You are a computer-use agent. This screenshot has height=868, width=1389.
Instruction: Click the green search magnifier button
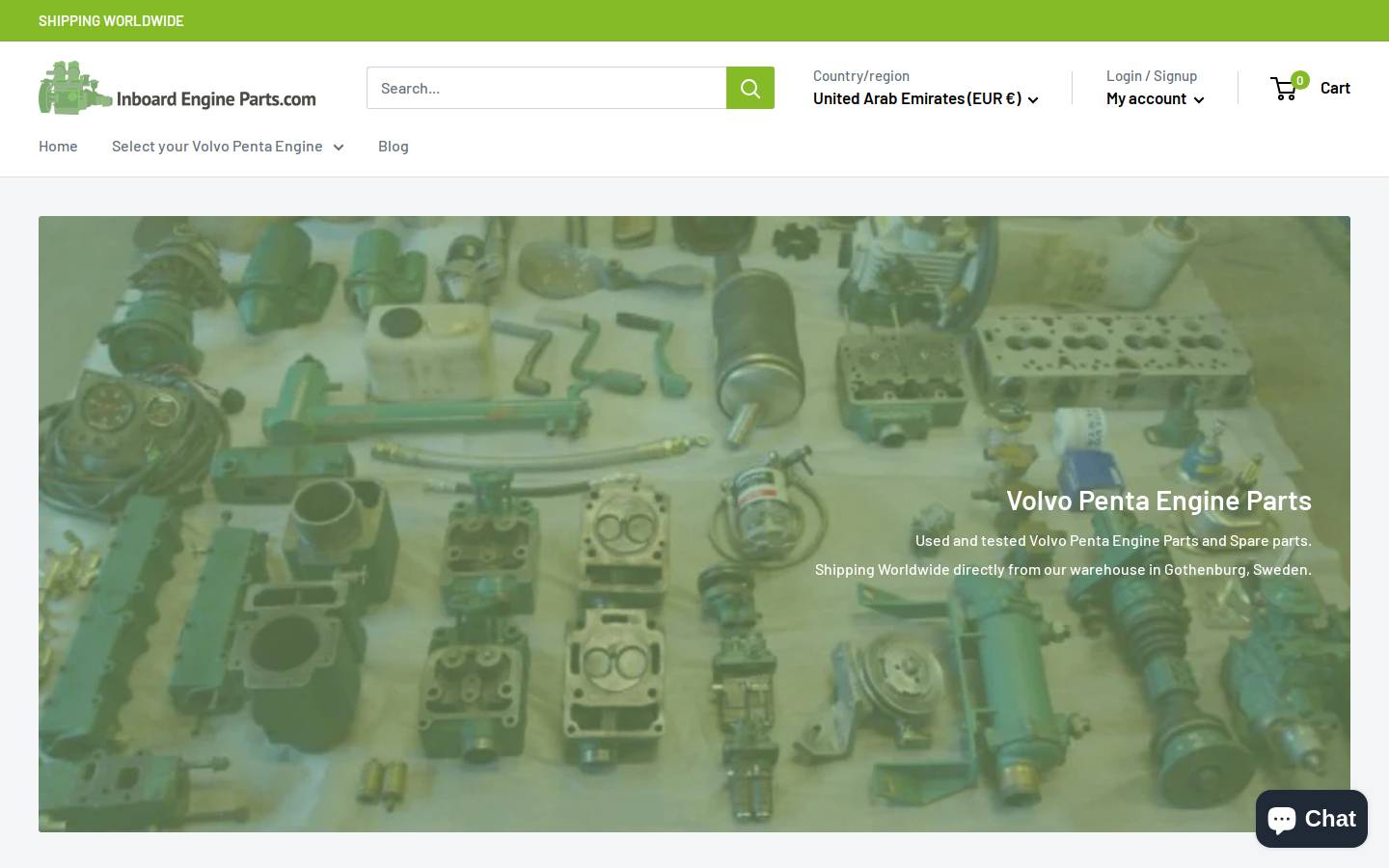tap(750, 88)
